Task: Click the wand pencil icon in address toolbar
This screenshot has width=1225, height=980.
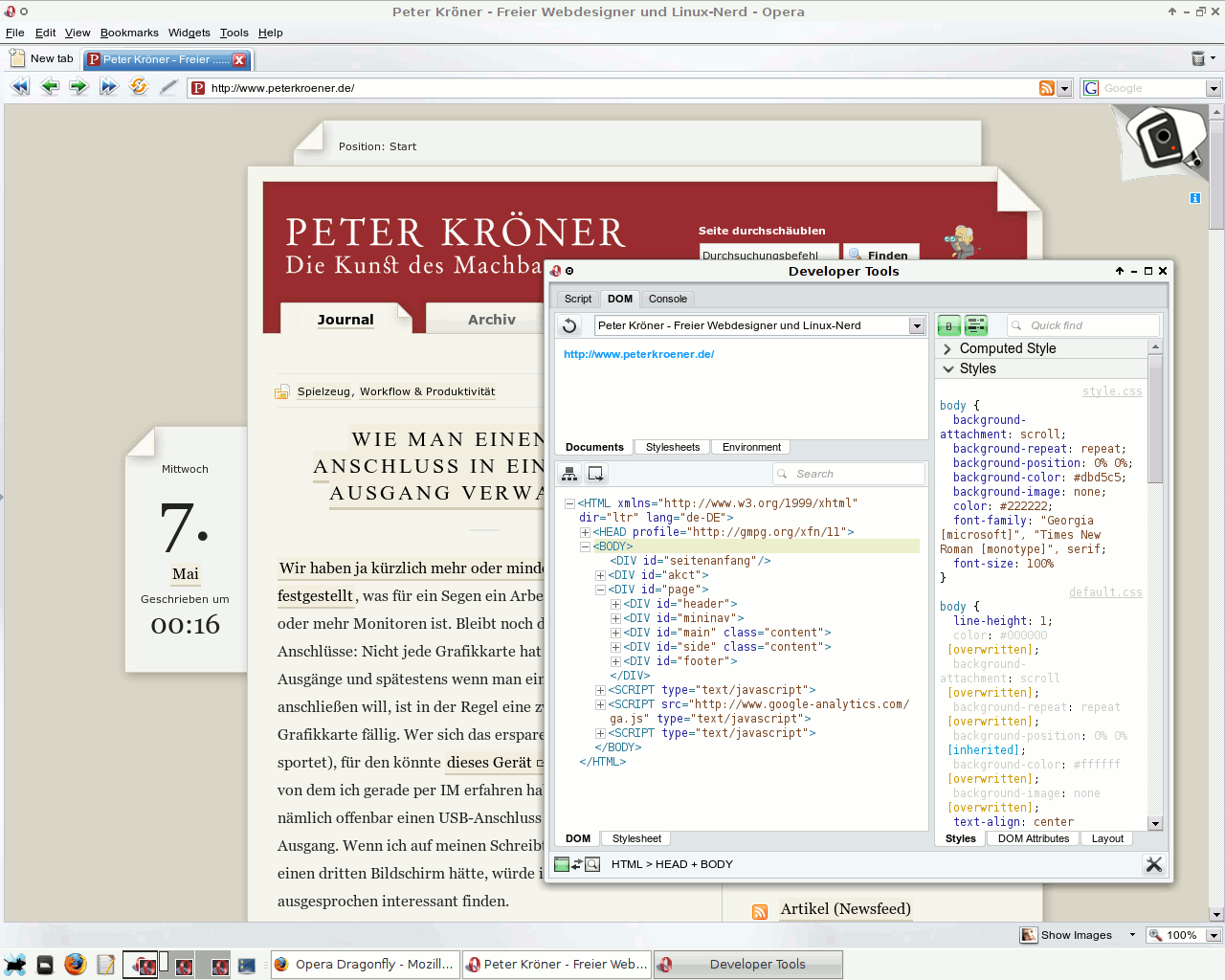Action: click(x=168, y=87)
